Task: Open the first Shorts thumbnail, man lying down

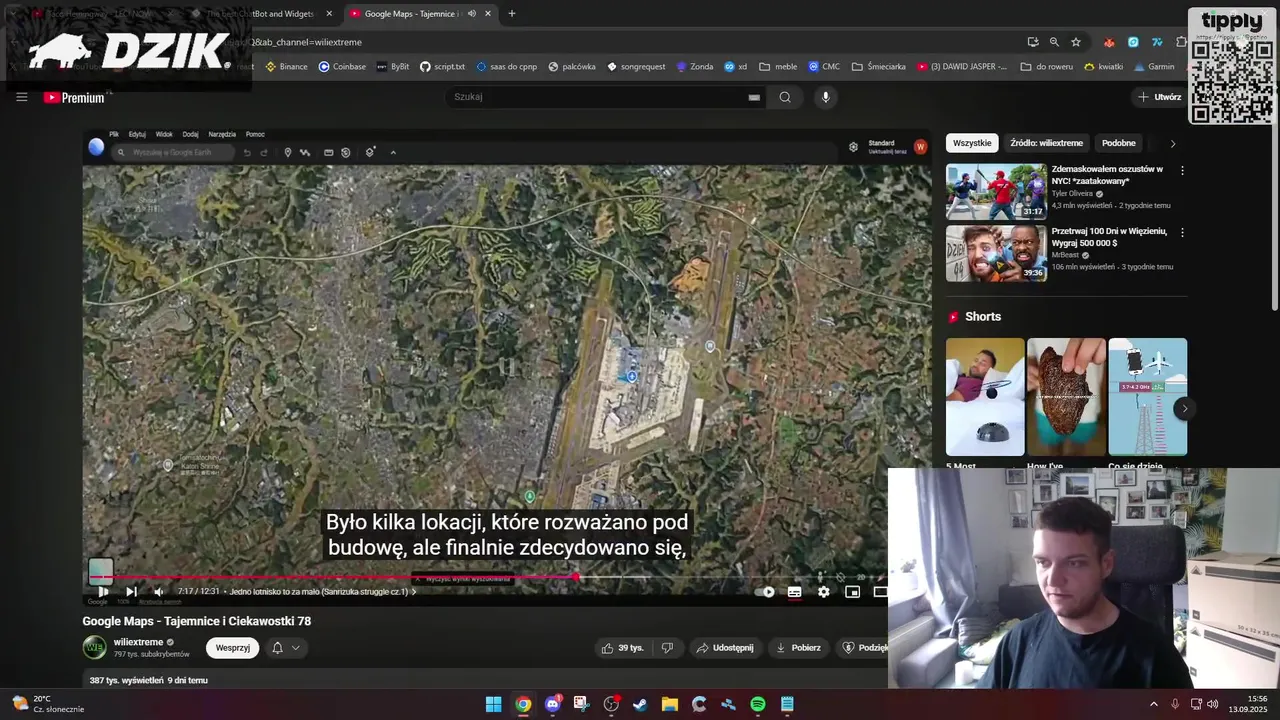Action: (985, 397)
